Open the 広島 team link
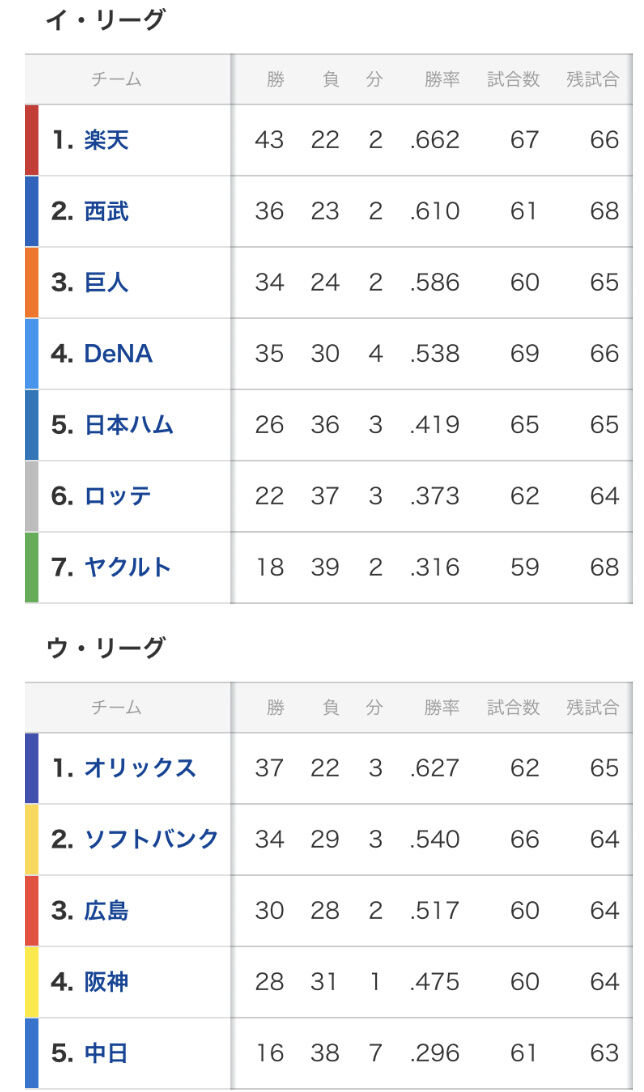Viewport: 644px width, 1092px height. coord(106,910)
